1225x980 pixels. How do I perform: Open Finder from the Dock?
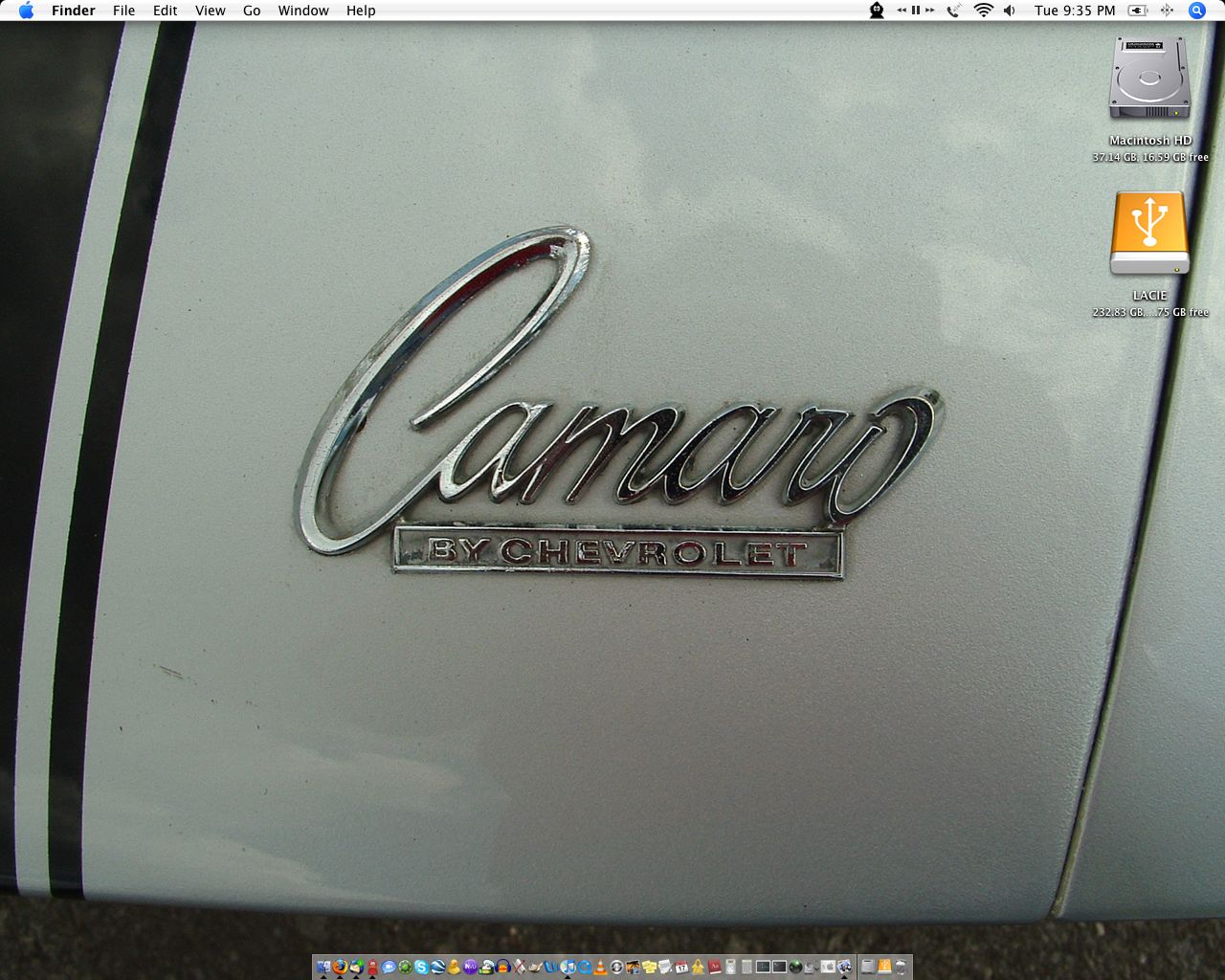(323, 967)
